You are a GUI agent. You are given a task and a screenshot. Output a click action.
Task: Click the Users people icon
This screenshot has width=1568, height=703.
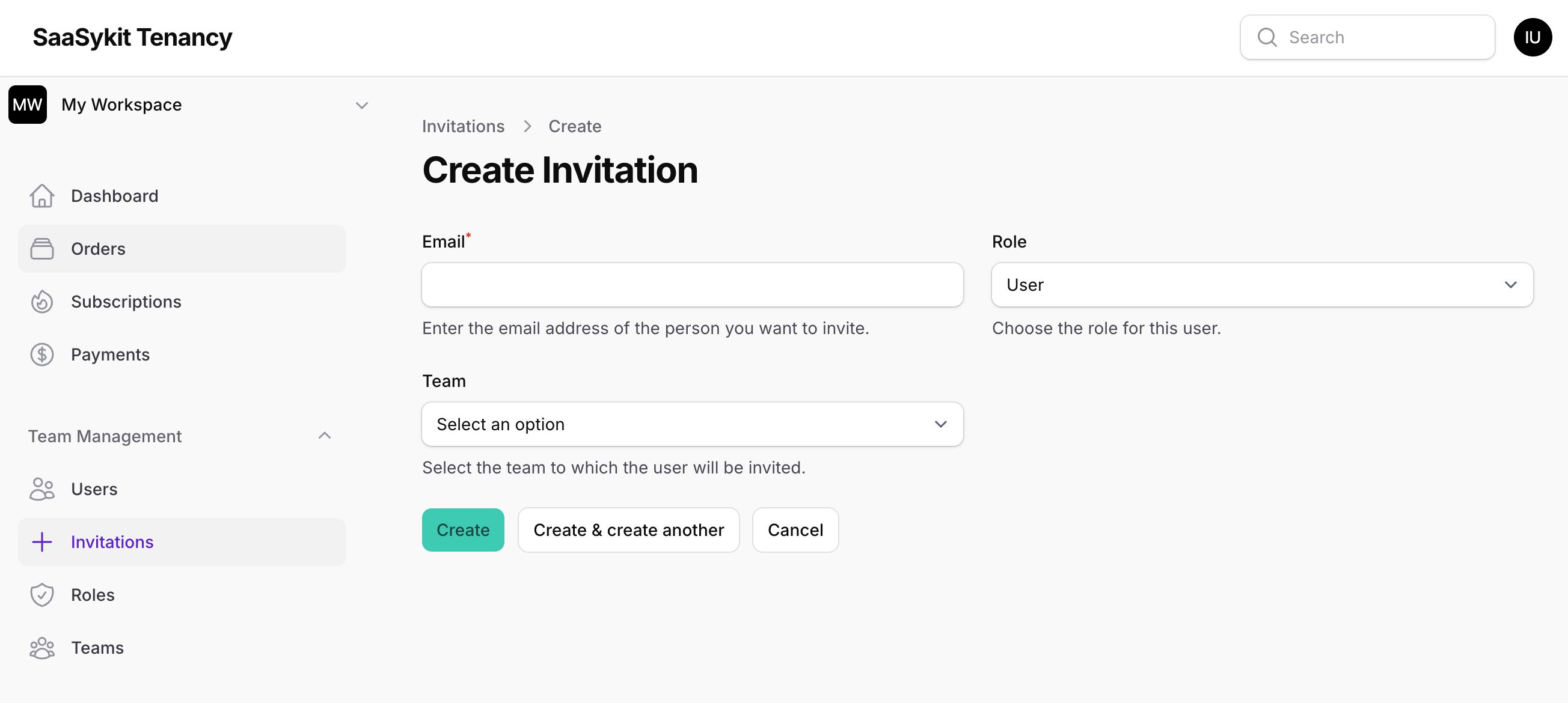coord(42,488)
